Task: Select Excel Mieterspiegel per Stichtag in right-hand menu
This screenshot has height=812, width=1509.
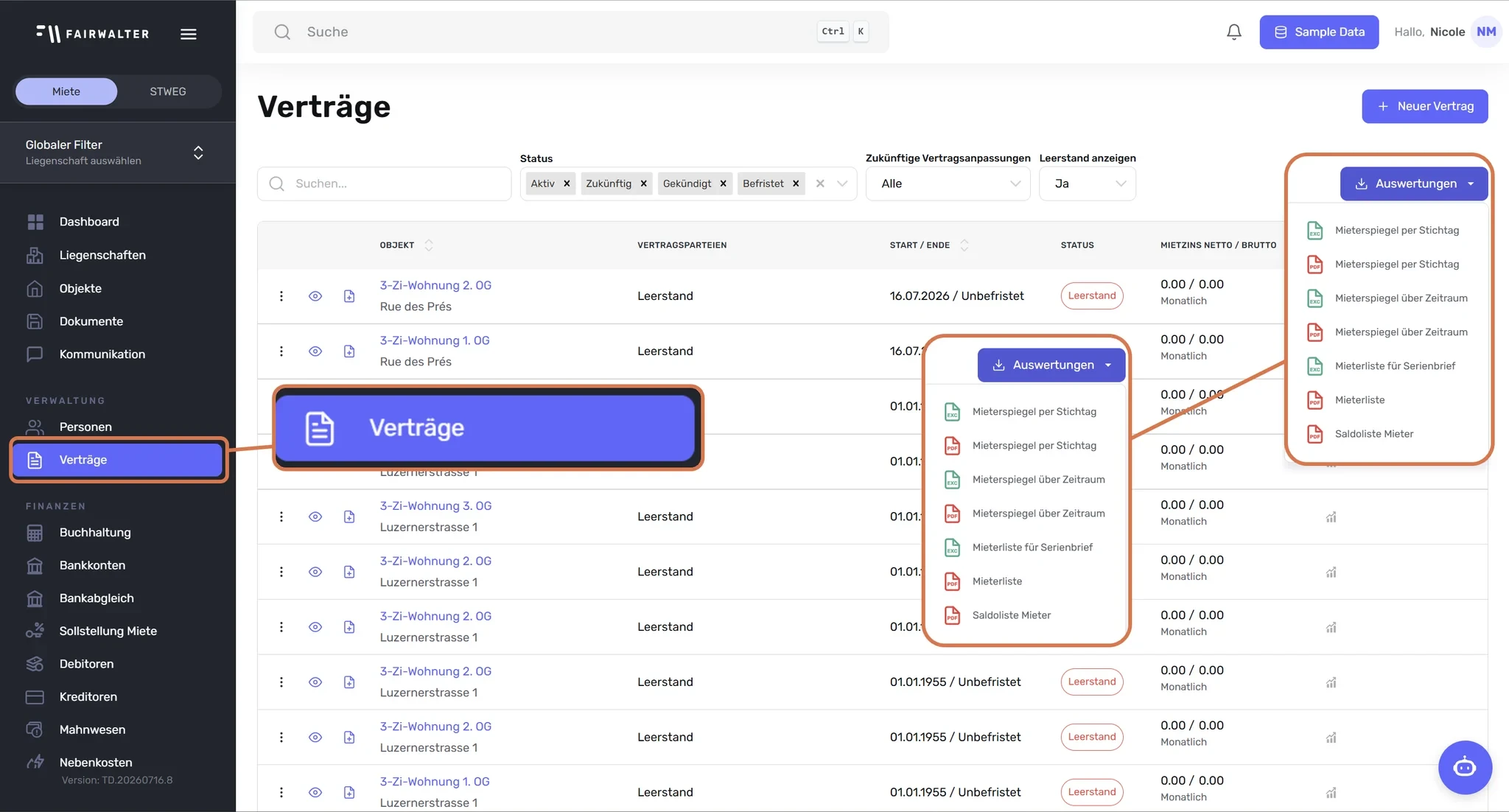Action: [1388, 231]
